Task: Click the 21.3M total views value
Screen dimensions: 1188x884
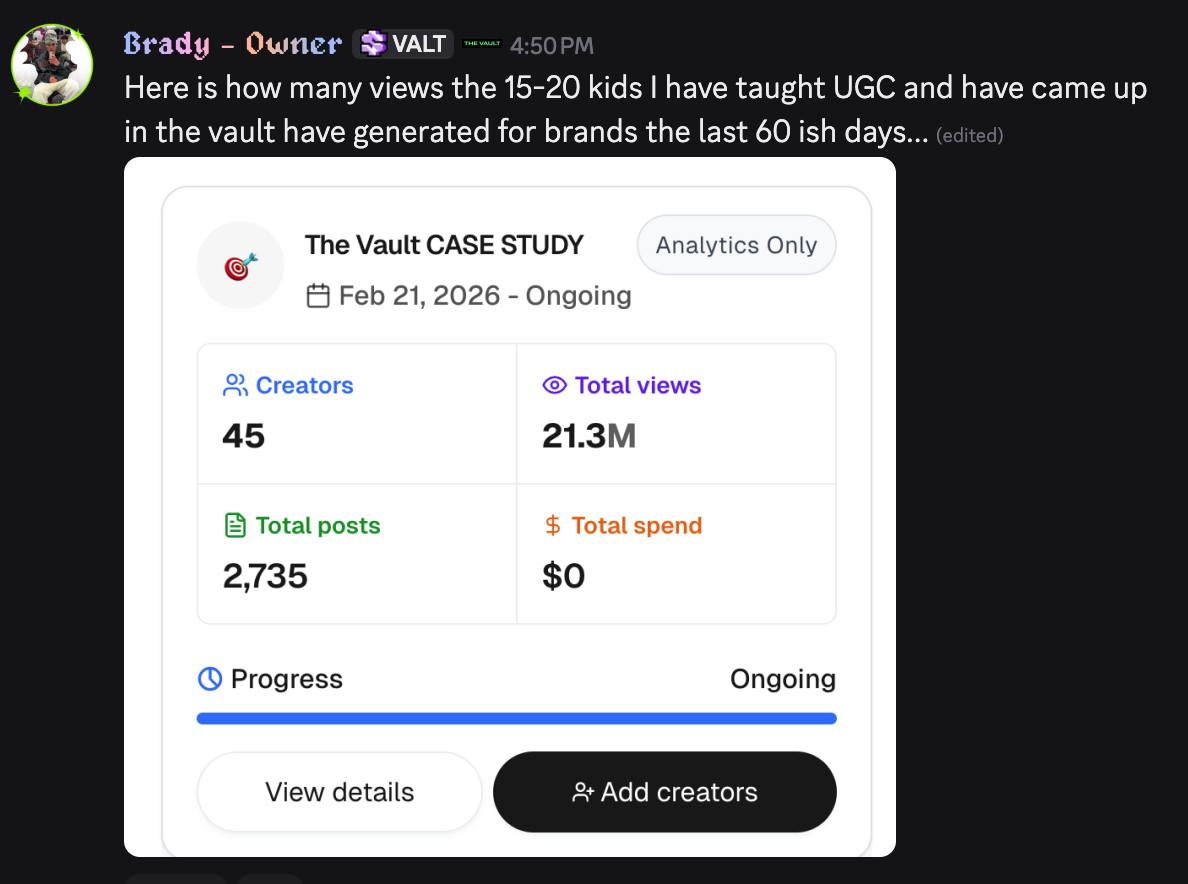Action: click(589, 436)
